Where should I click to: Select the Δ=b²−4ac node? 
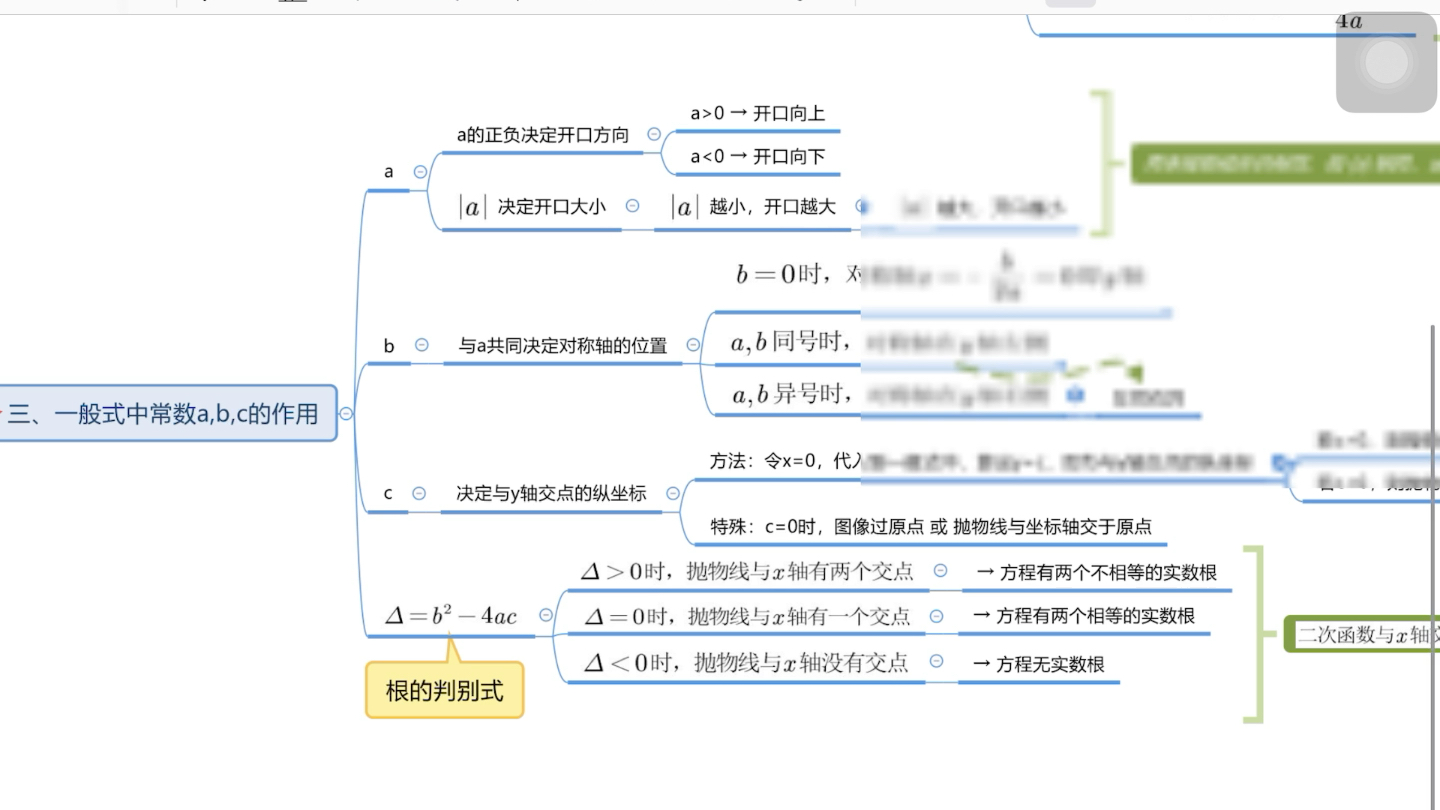point(452,616)
